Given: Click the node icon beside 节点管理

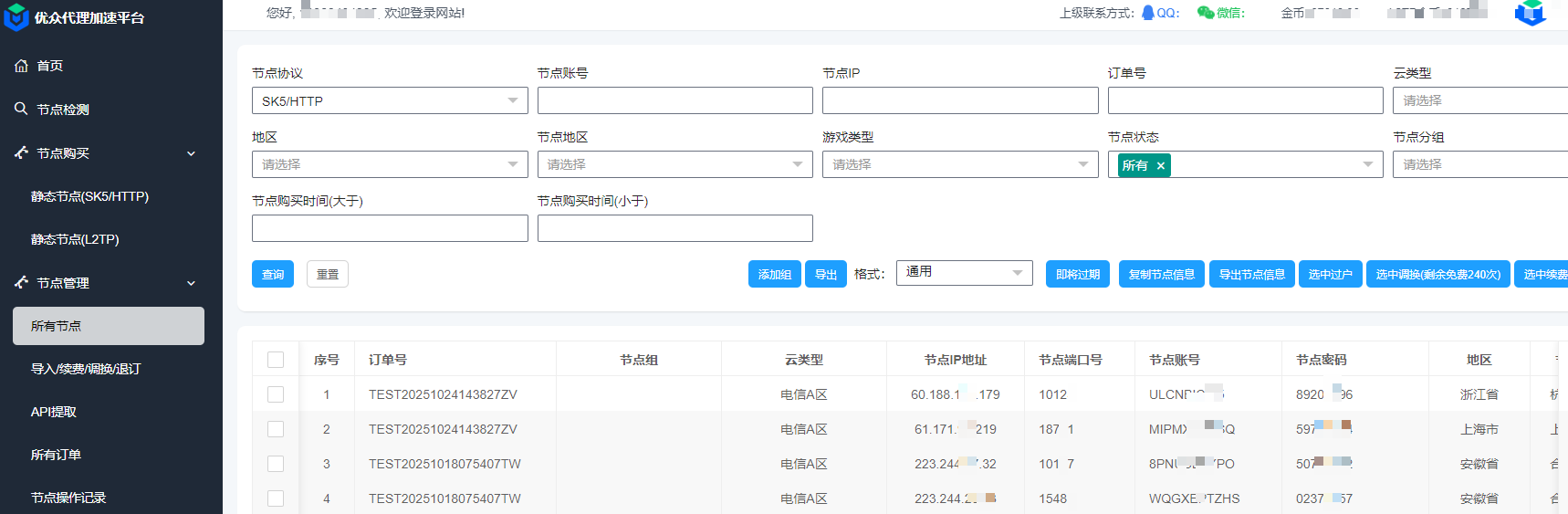Looking at the screenshot, I should click(21, 282).
